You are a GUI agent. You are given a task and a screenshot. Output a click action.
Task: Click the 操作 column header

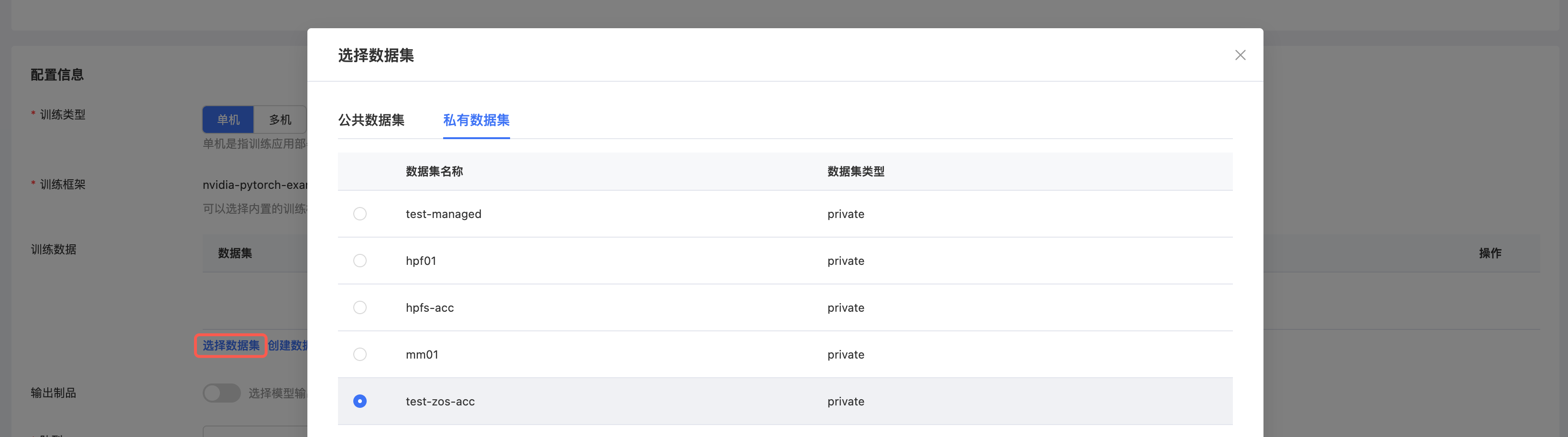tap(1490, 253)
